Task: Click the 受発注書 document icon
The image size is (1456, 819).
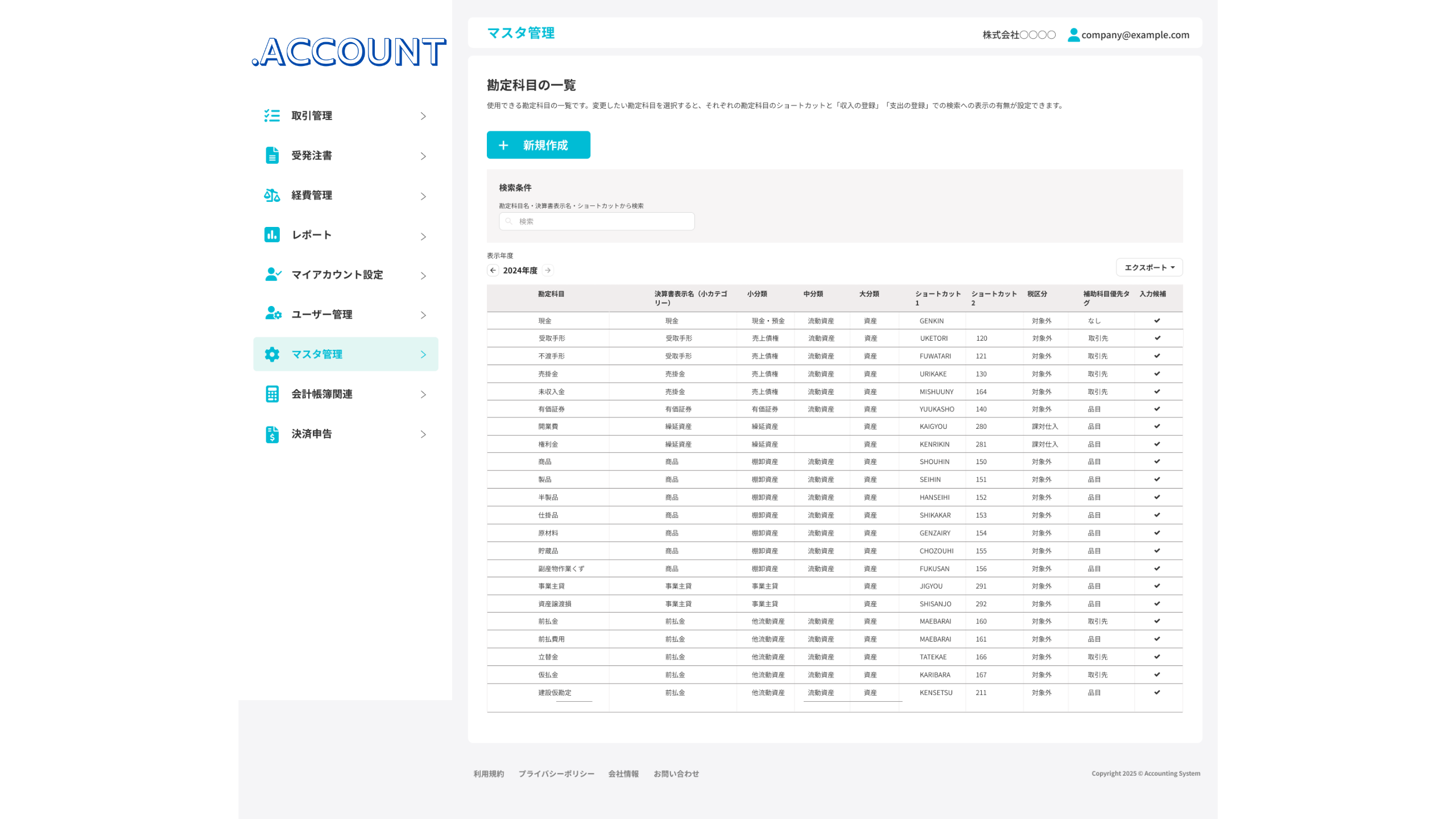Action: click(272, 155)
